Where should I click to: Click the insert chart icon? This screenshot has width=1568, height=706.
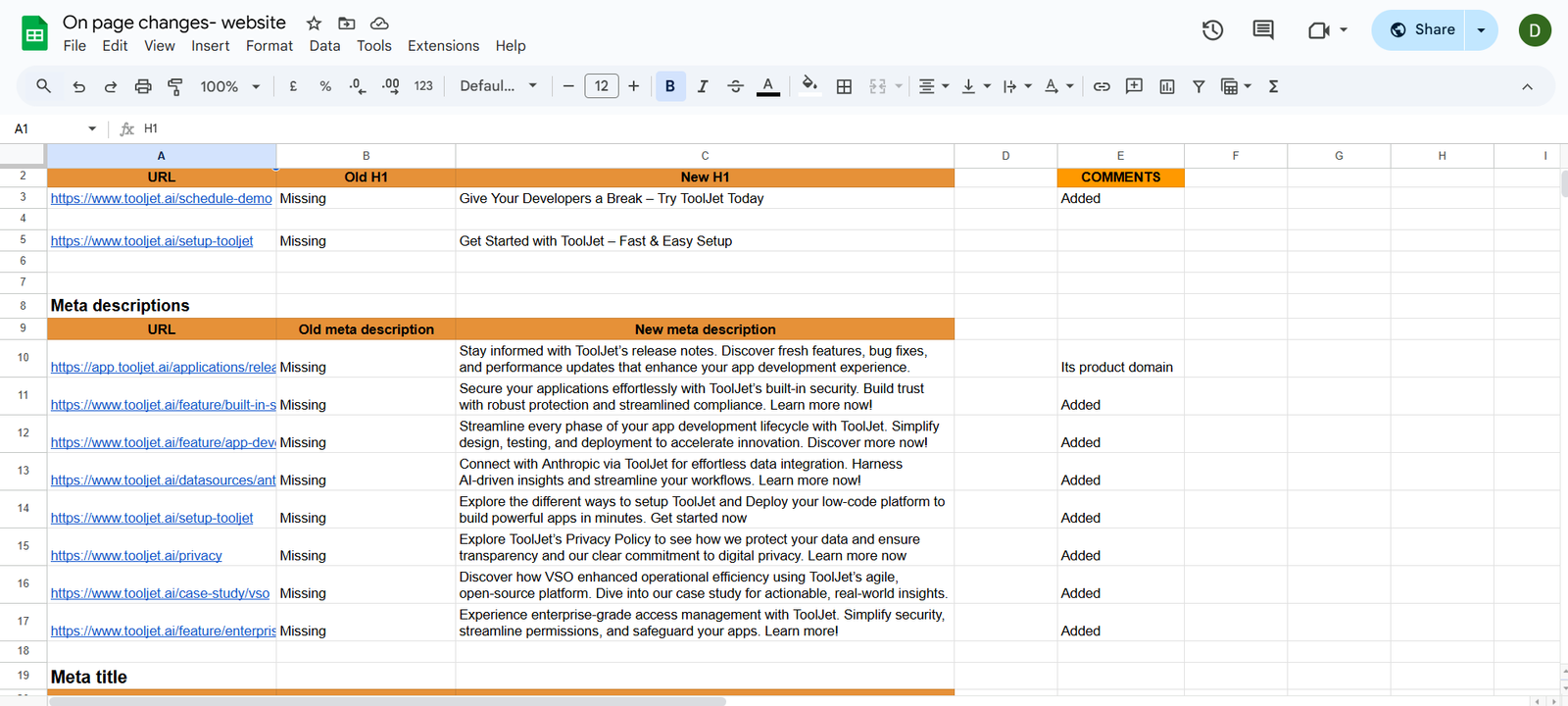(1166, 86)
